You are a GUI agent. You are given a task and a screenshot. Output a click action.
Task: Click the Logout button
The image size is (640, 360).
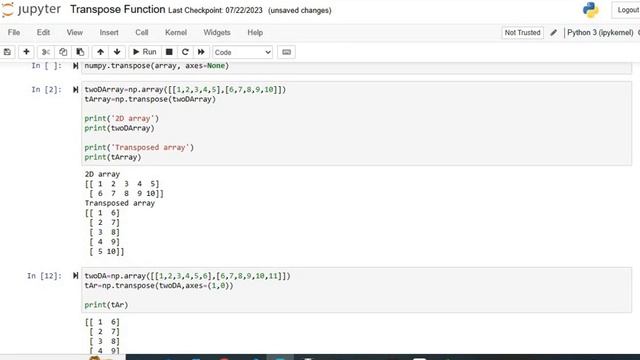[x=627, y=10]
